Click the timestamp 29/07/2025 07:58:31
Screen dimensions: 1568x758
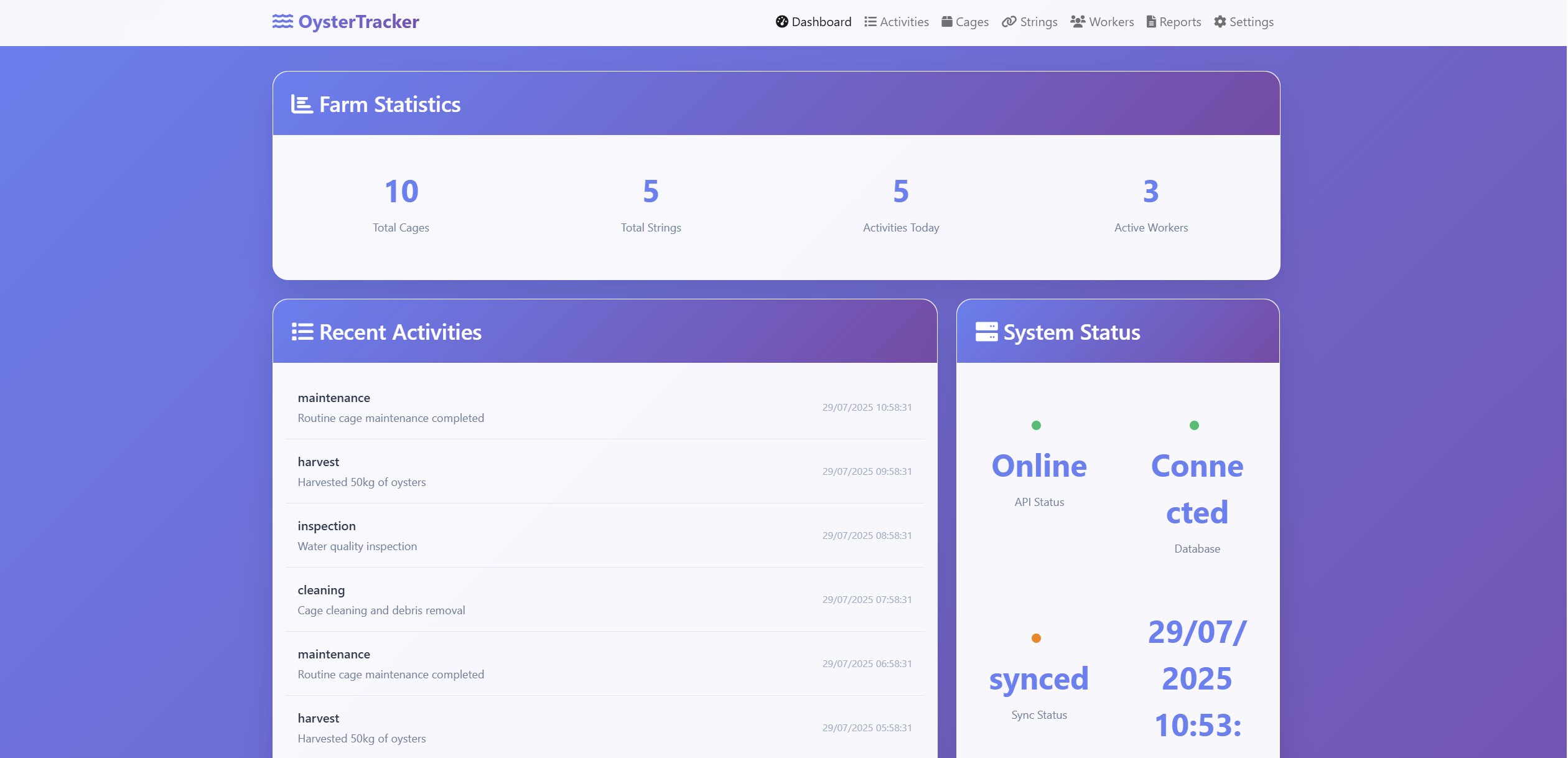[867, 600]
